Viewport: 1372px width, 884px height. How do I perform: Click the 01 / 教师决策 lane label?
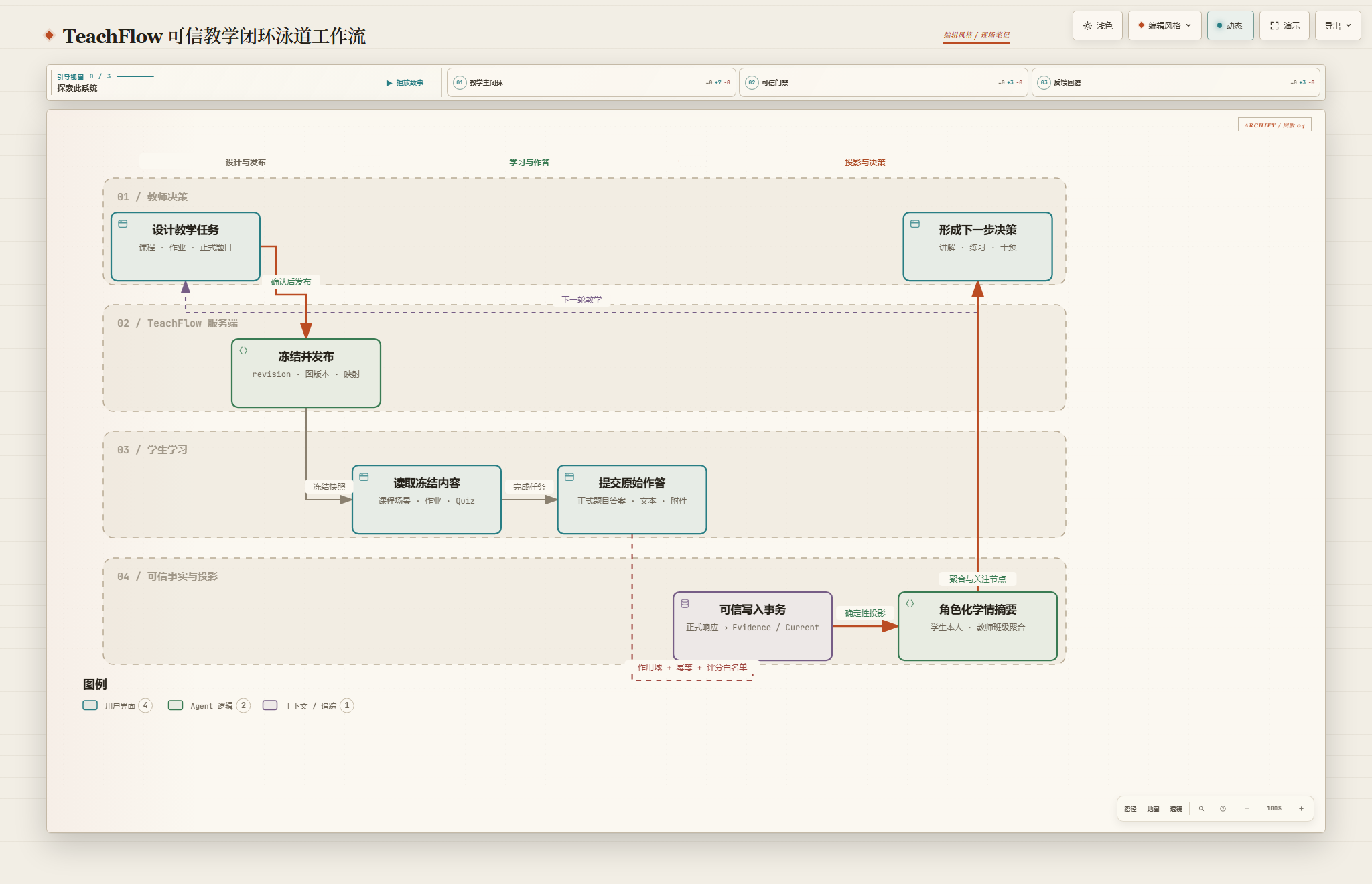(152, 197)
